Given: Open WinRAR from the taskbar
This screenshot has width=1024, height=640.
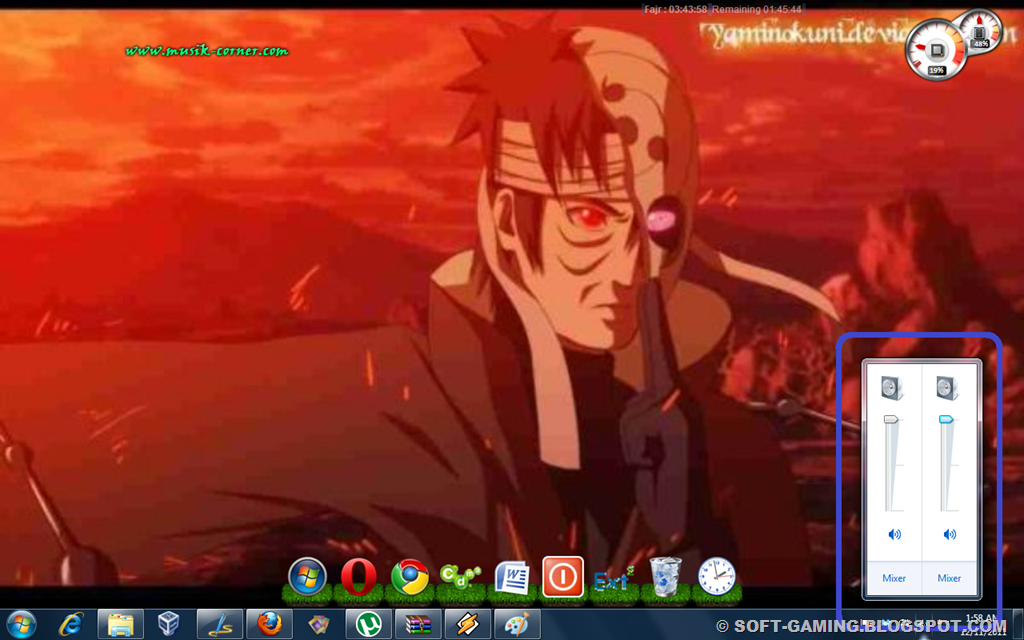Looking at the screenshot, I should (418, 624).
